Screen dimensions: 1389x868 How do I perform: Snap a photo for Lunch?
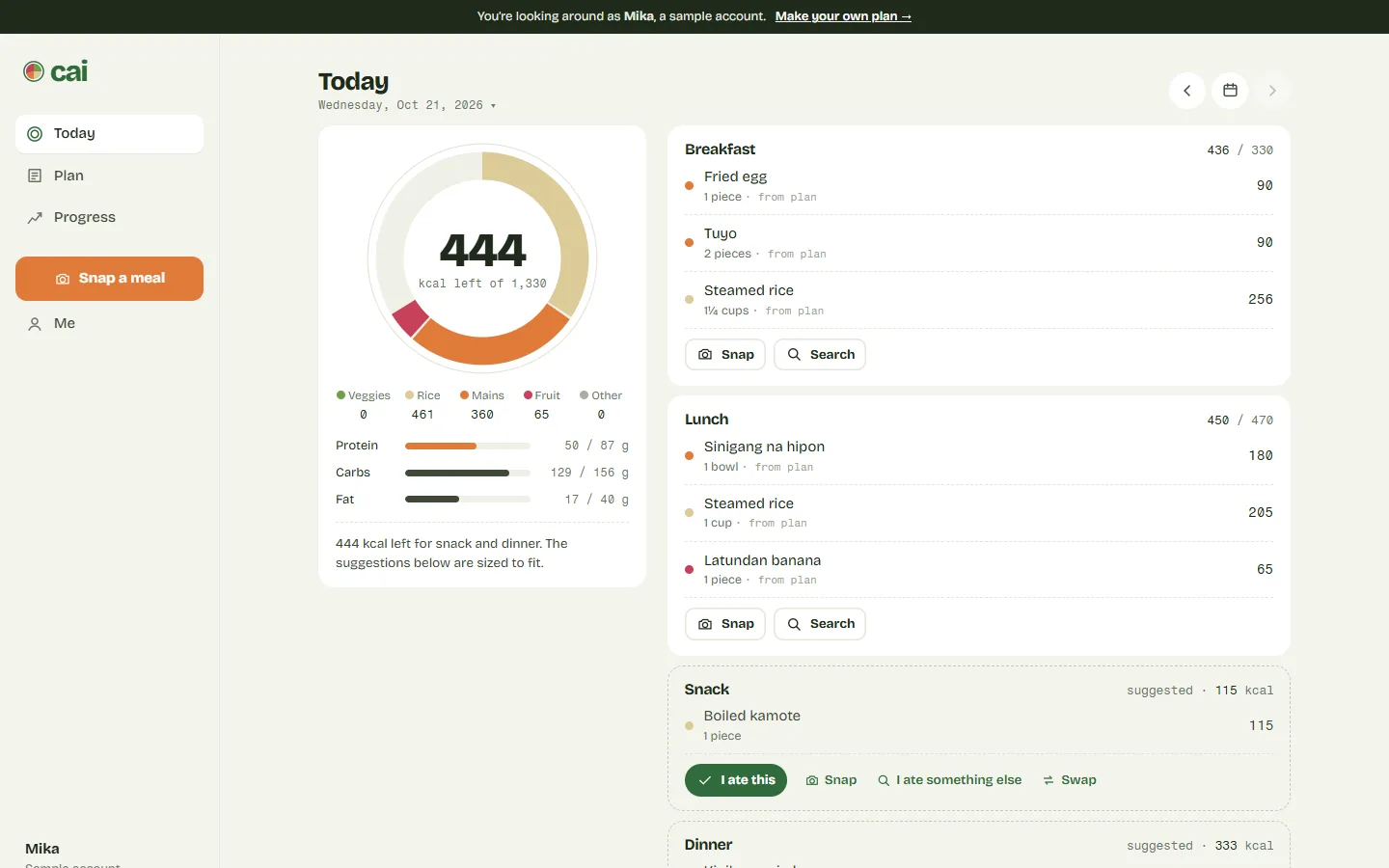pos(725,624)
